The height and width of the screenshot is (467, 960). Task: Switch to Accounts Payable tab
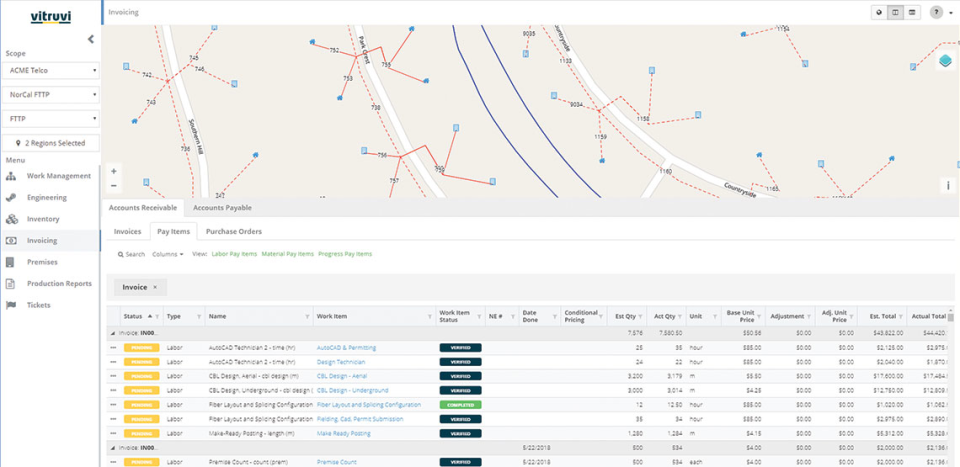[222, 207]
